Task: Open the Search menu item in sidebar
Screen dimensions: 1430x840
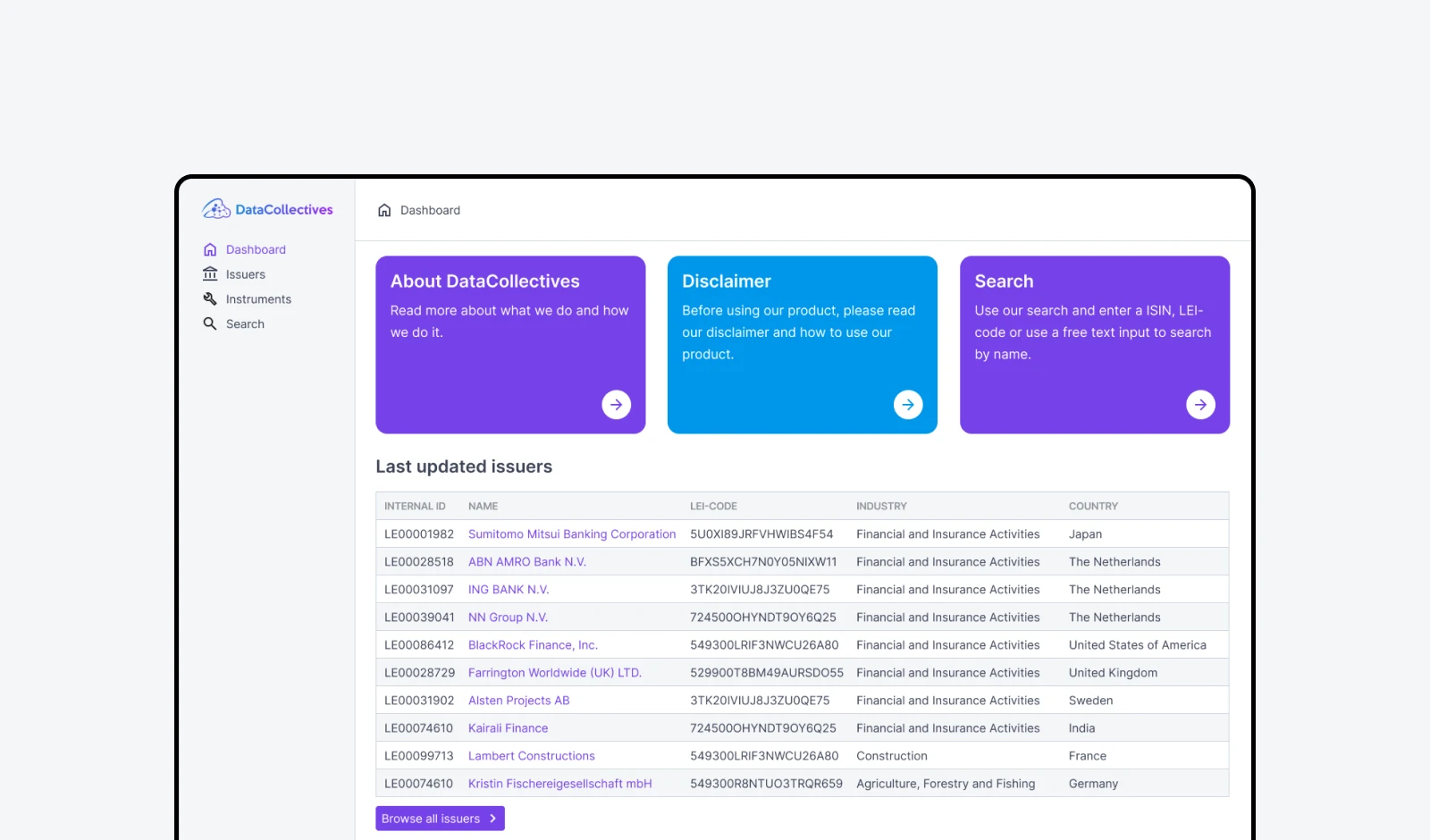Action: [x=245, y=323]
